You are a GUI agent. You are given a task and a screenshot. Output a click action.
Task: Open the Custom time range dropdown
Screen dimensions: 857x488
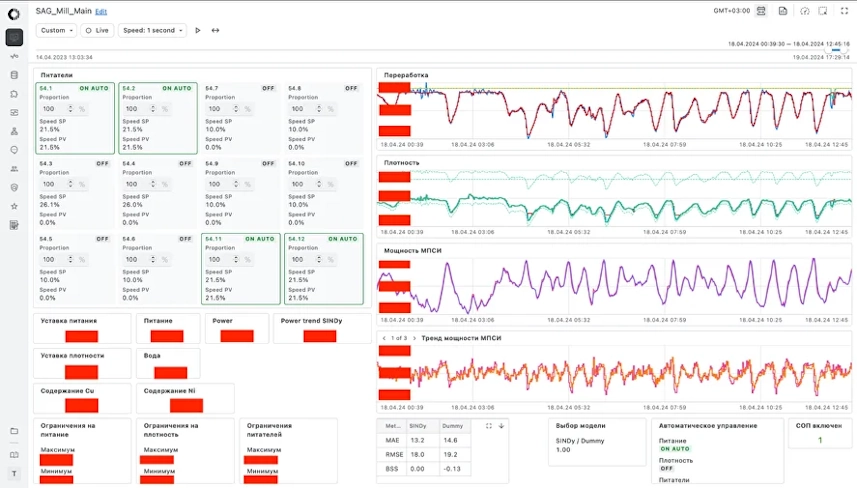click(x=56, y=31)
